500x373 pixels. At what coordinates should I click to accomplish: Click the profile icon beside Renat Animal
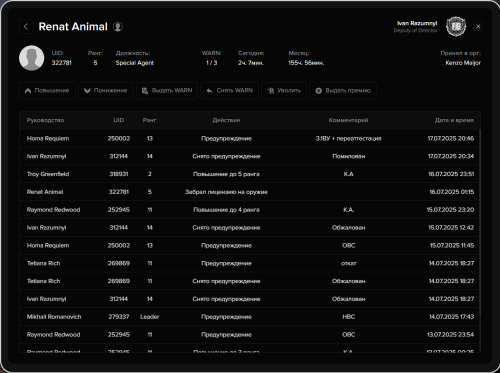click(118, 26)
